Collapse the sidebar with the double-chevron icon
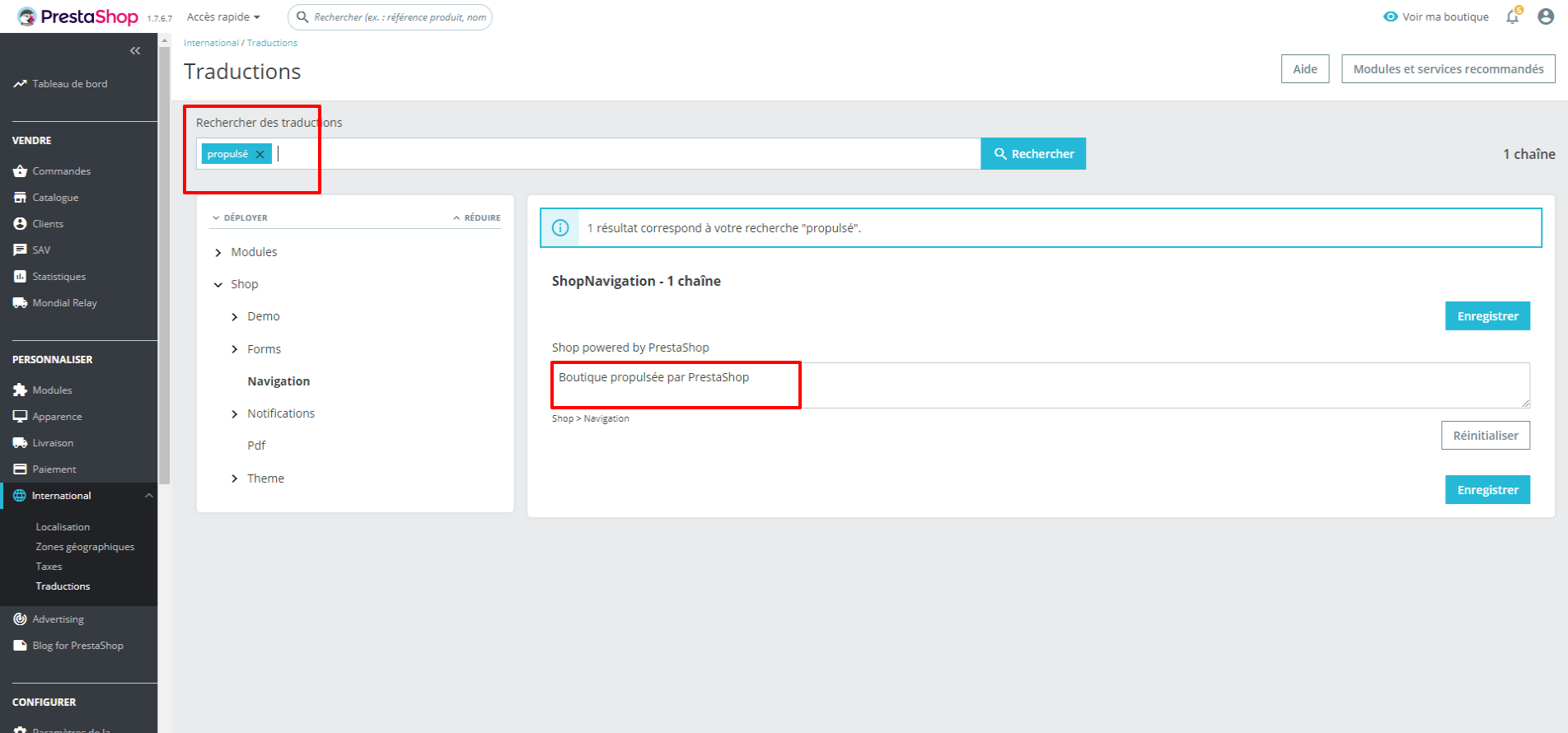This screenshot has height=733, width=1568. tap(135, 51)
